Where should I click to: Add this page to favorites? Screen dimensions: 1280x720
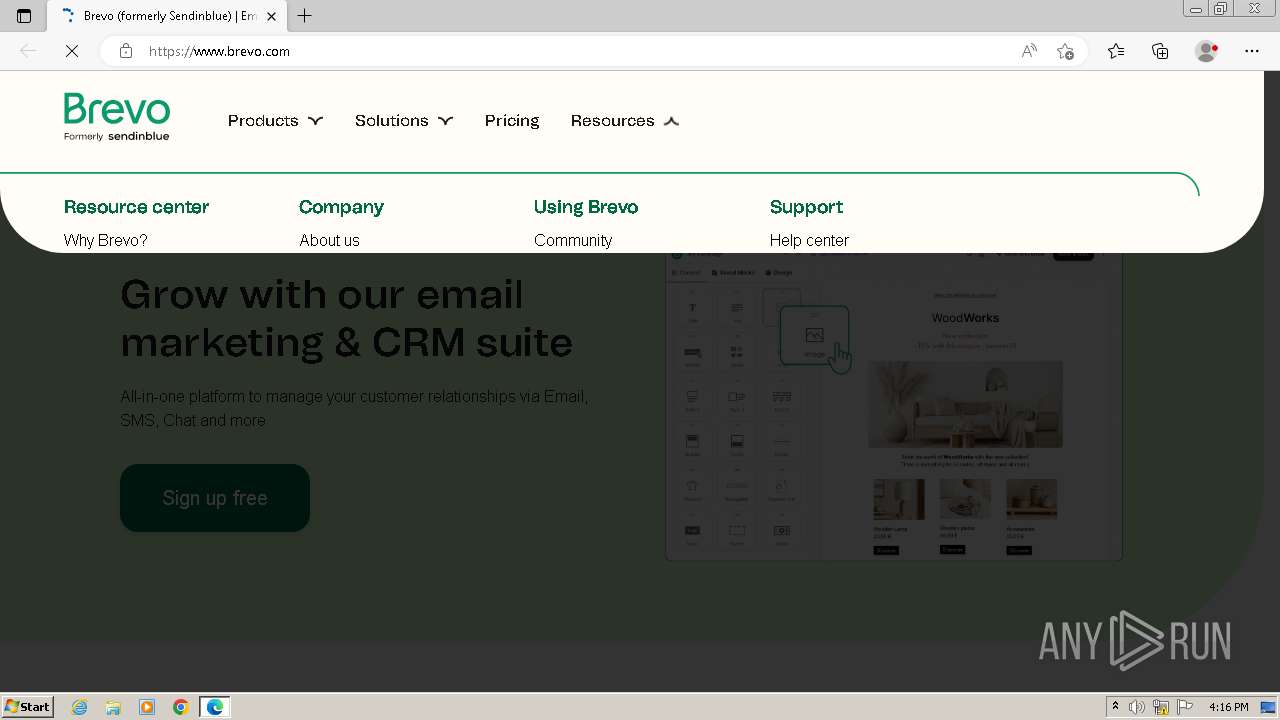(x=1065, y=51)
